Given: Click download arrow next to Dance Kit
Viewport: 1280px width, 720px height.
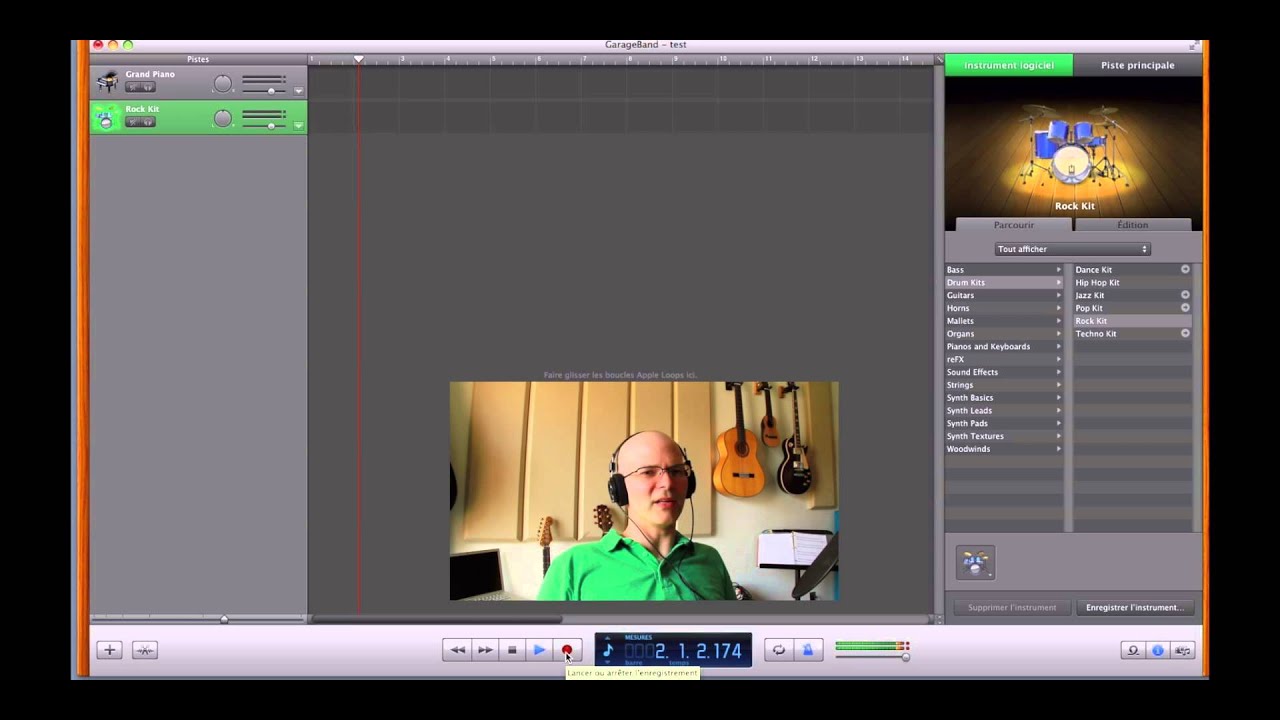Looking at the screenshot, I should click(x=1185, y=269).
